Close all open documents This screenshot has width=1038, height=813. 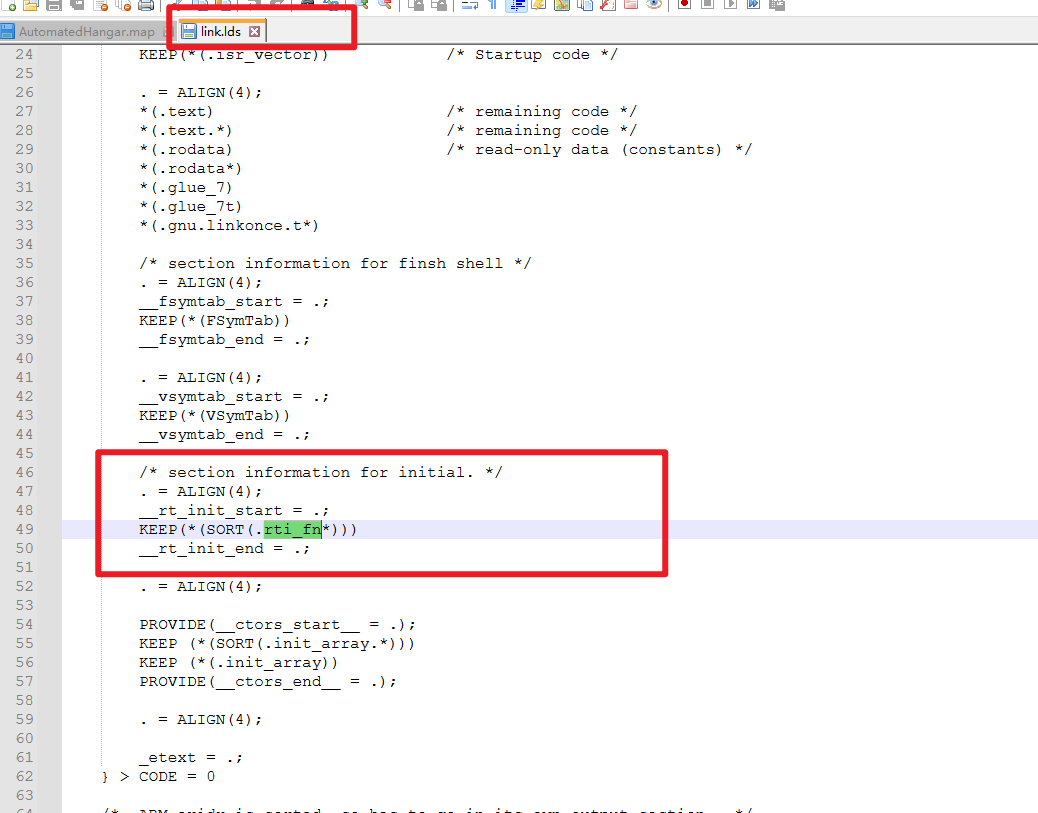[122, 5]
